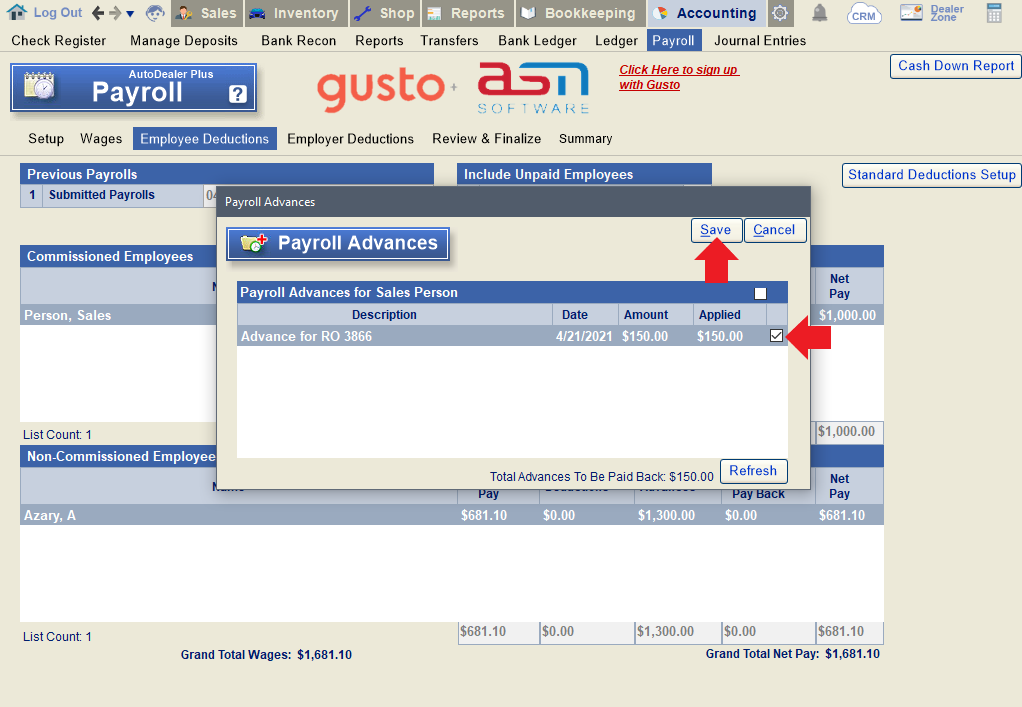Click the Payroll Advances folder icon
This screenshot has width=1022, height=707.
(x=254, y=243)
